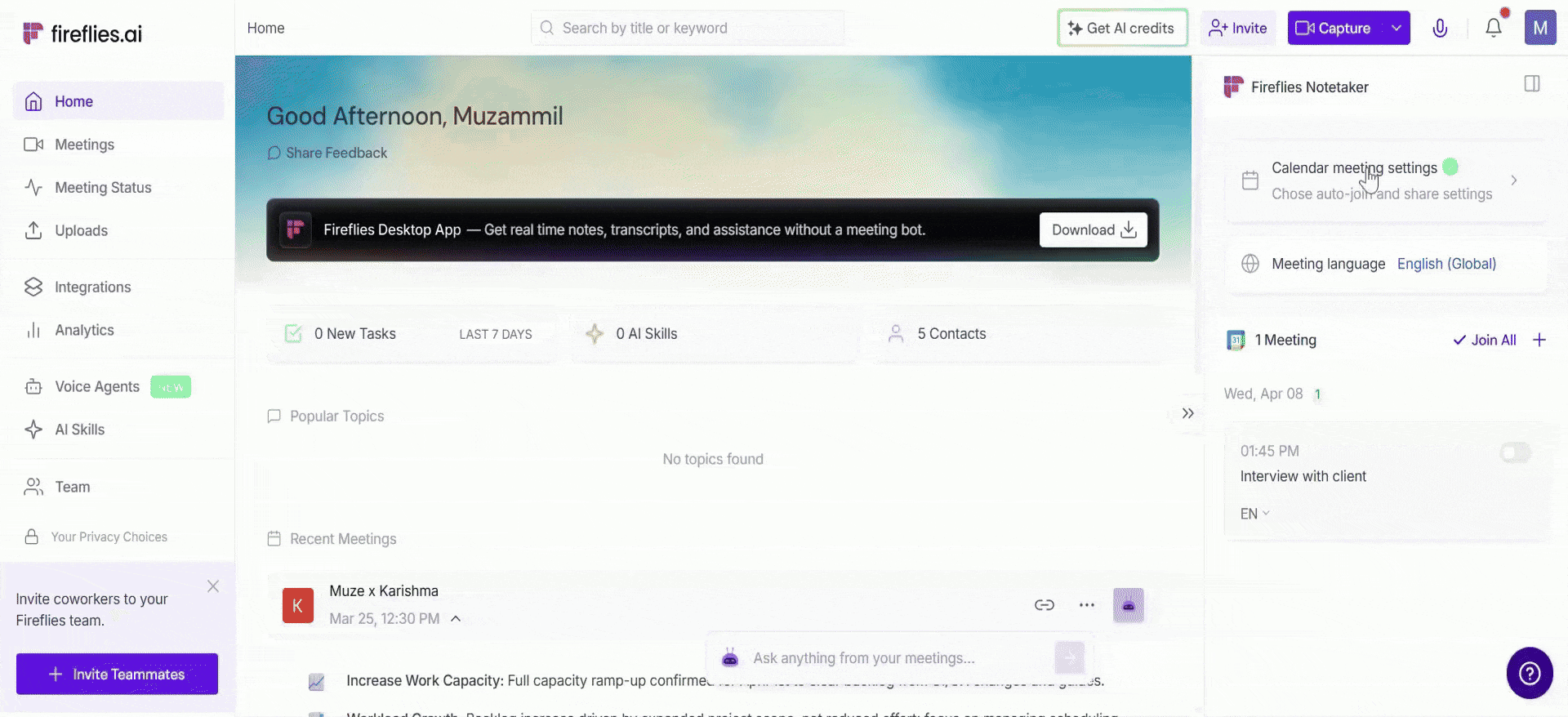Open Uploads in the sidebar
Viewport: 1568px width, 717px height.
coord(118,230)
